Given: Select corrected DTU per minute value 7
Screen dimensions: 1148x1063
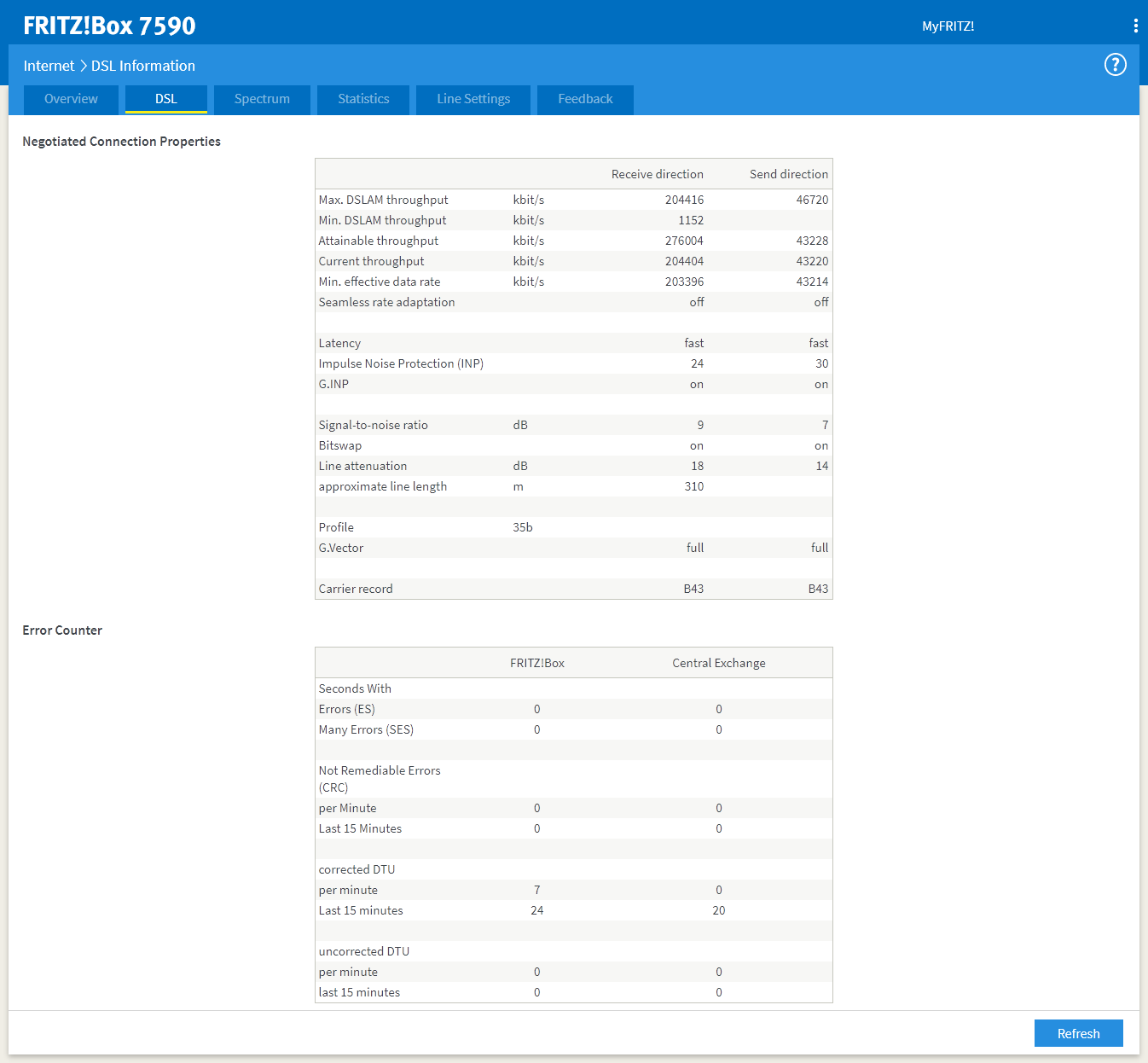Looking at the screenshot, I should coord(536,890).
